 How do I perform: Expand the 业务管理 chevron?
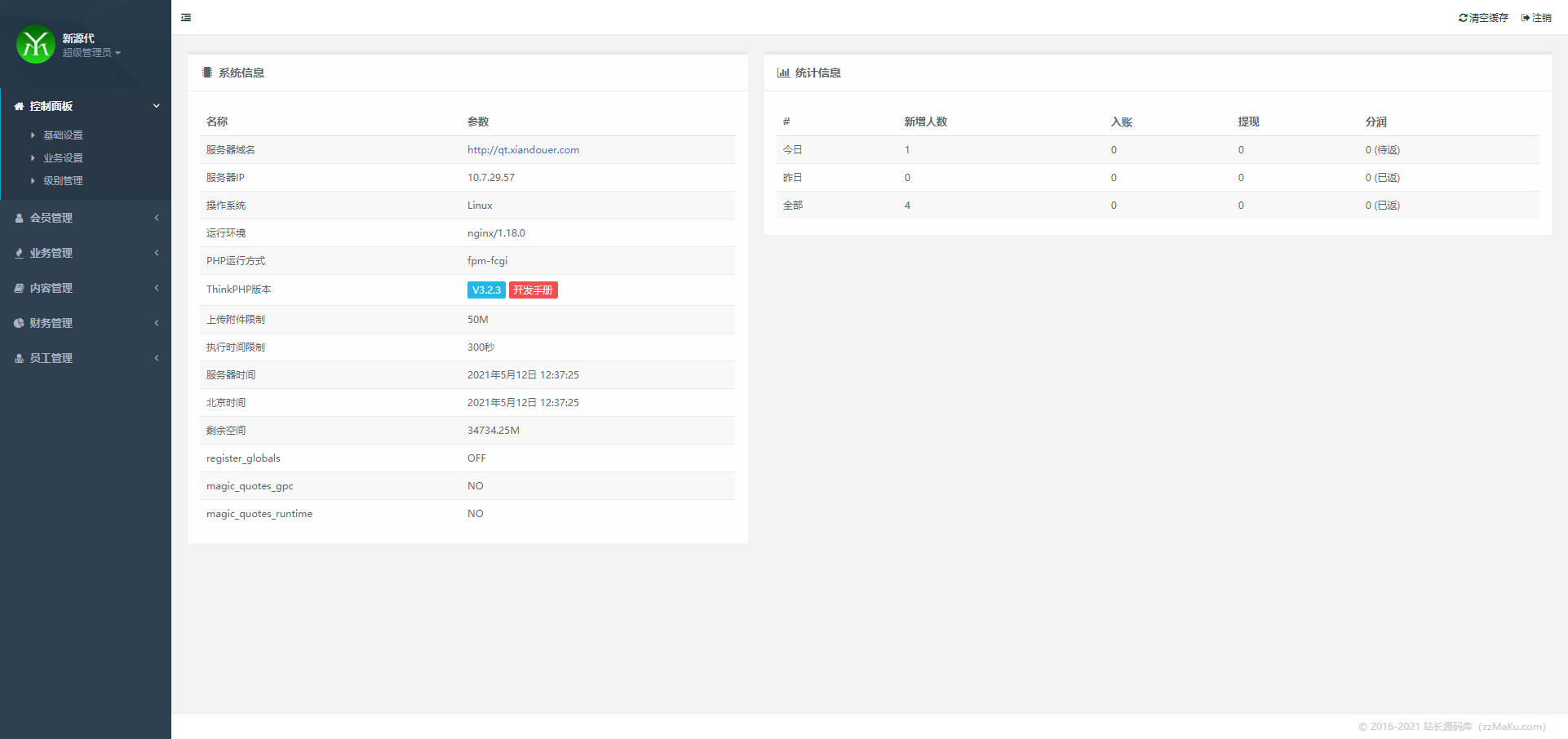156,253
